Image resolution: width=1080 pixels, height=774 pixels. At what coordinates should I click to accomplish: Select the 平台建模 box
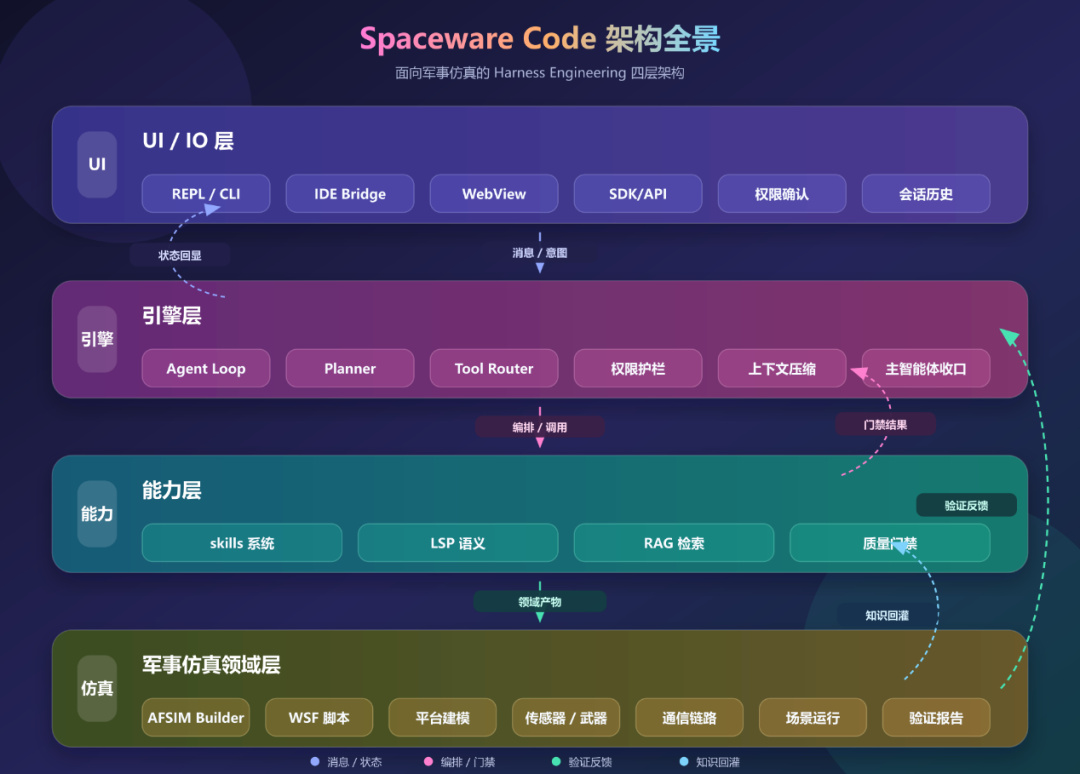442,718
